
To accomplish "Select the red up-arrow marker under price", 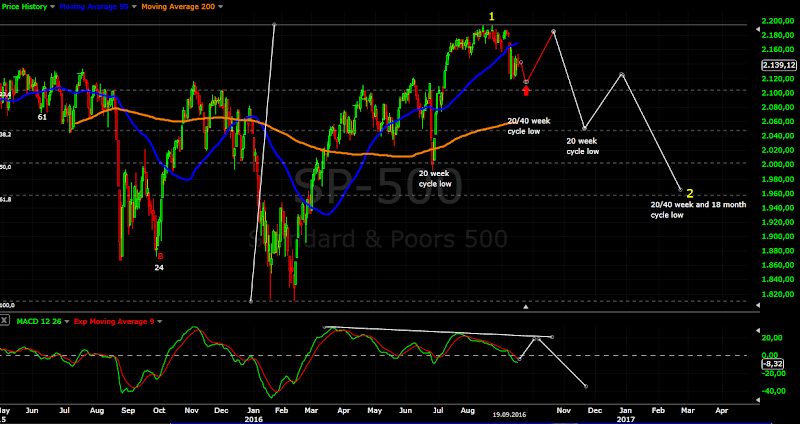I will coord(527,90).
